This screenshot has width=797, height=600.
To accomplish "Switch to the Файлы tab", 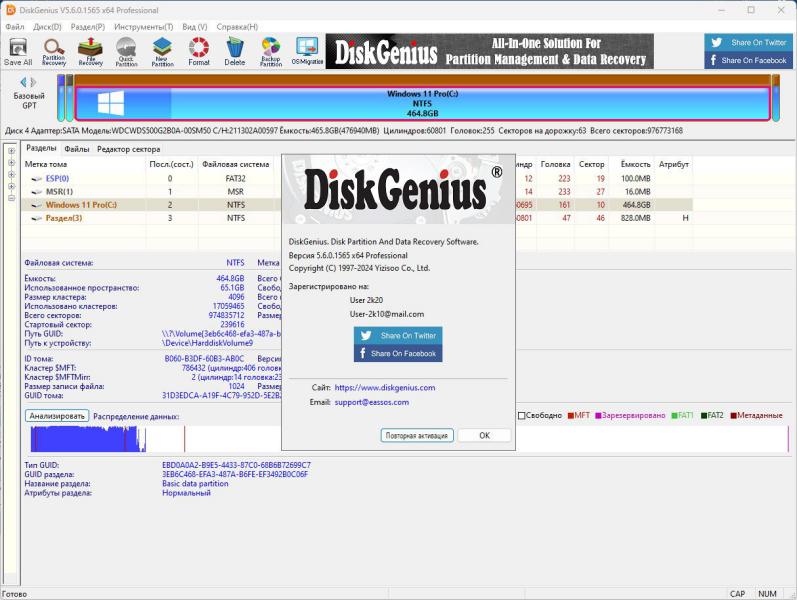I will coord(77,149).
